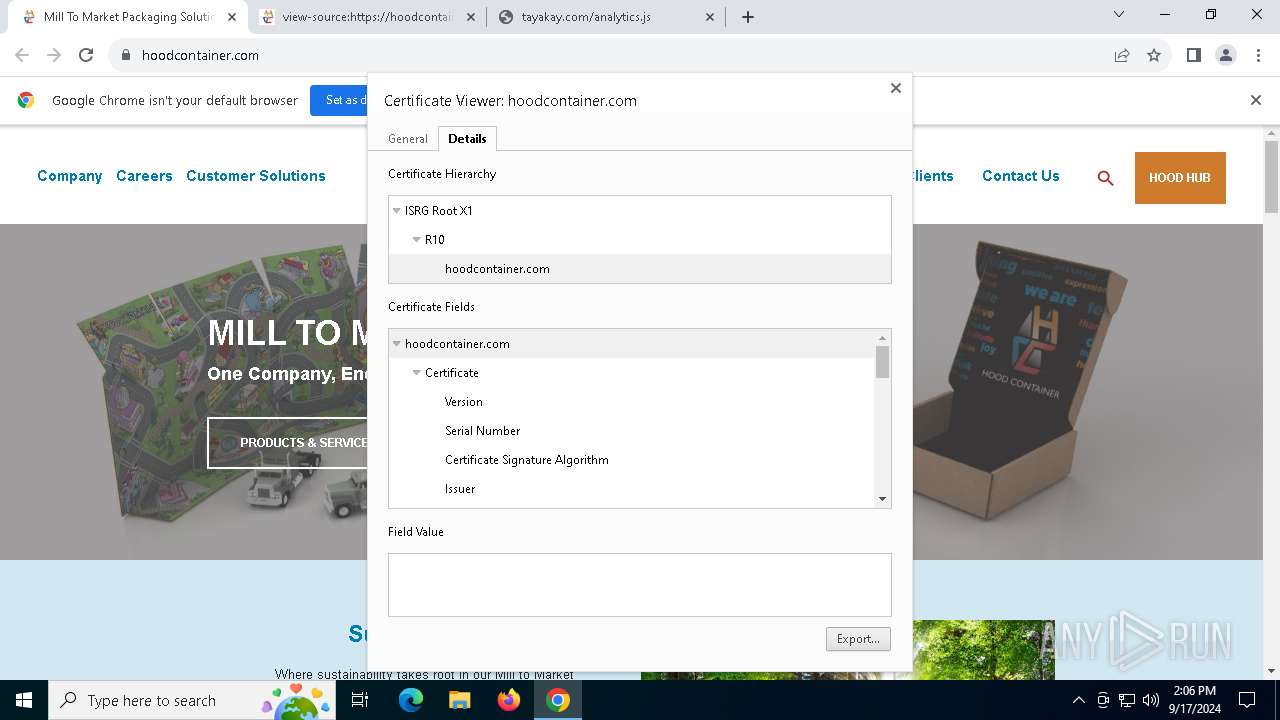The image size is (1280, 720).
Task: Open Task View on taskbar
Action: (360, 700)
